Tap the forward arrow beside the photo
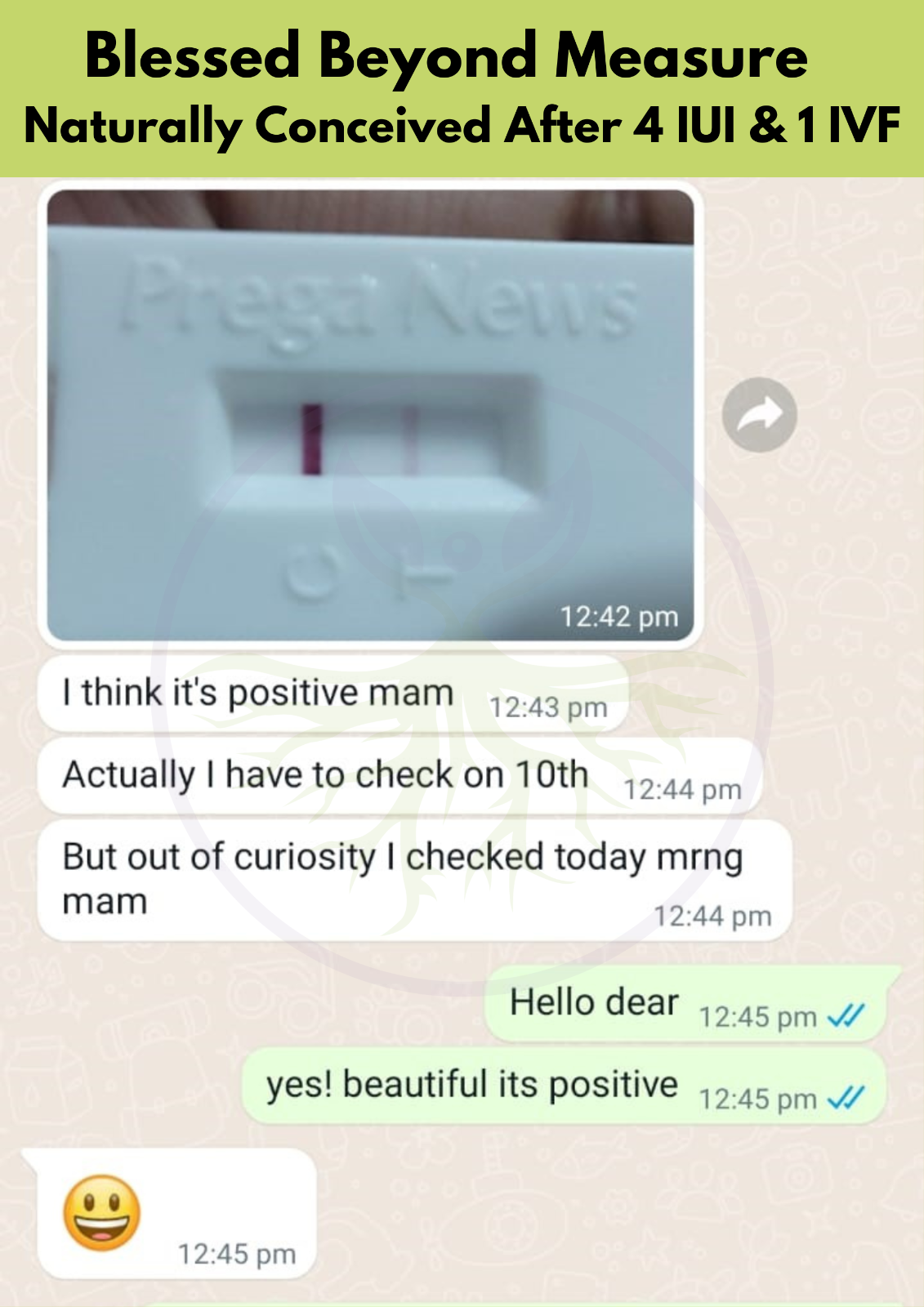The height and width of the screenshot is (1307, 924). (759, 415)
